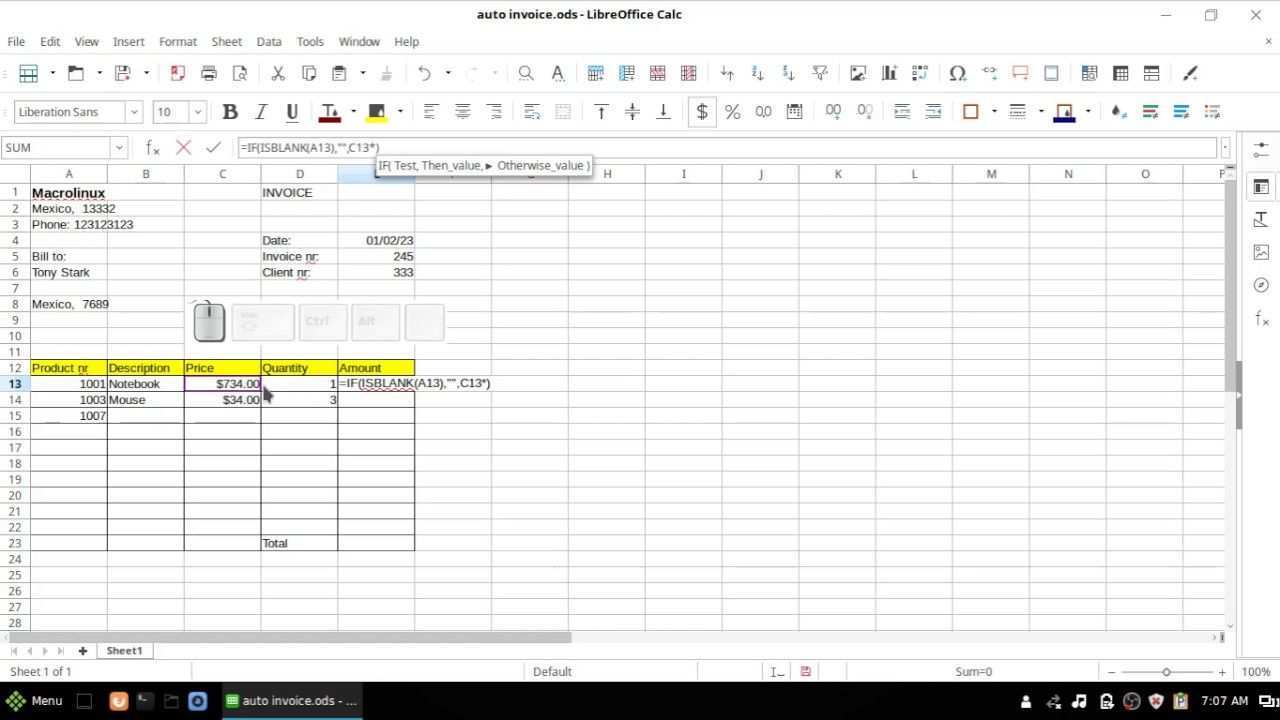Accept the formula with the green checkmark

pyautogui.click(x=213, y=147)
